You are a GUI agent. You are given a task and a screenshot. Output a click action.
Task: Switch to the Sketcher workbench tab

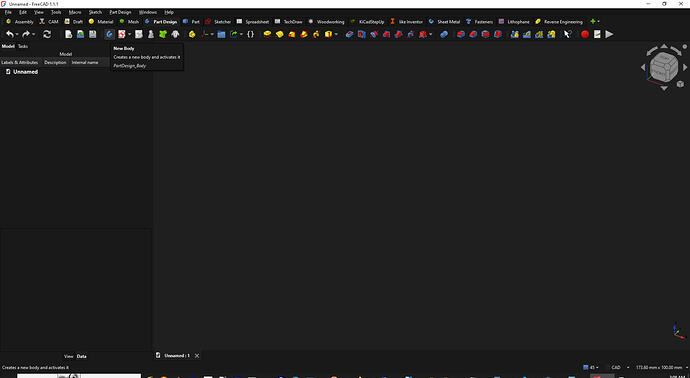[x=218, y=22]
